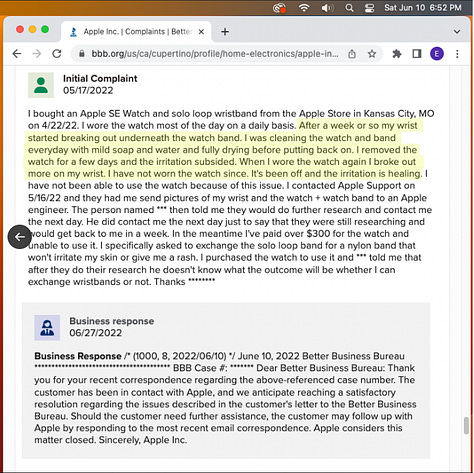Click the date and time in menu bar

[423, 7]
